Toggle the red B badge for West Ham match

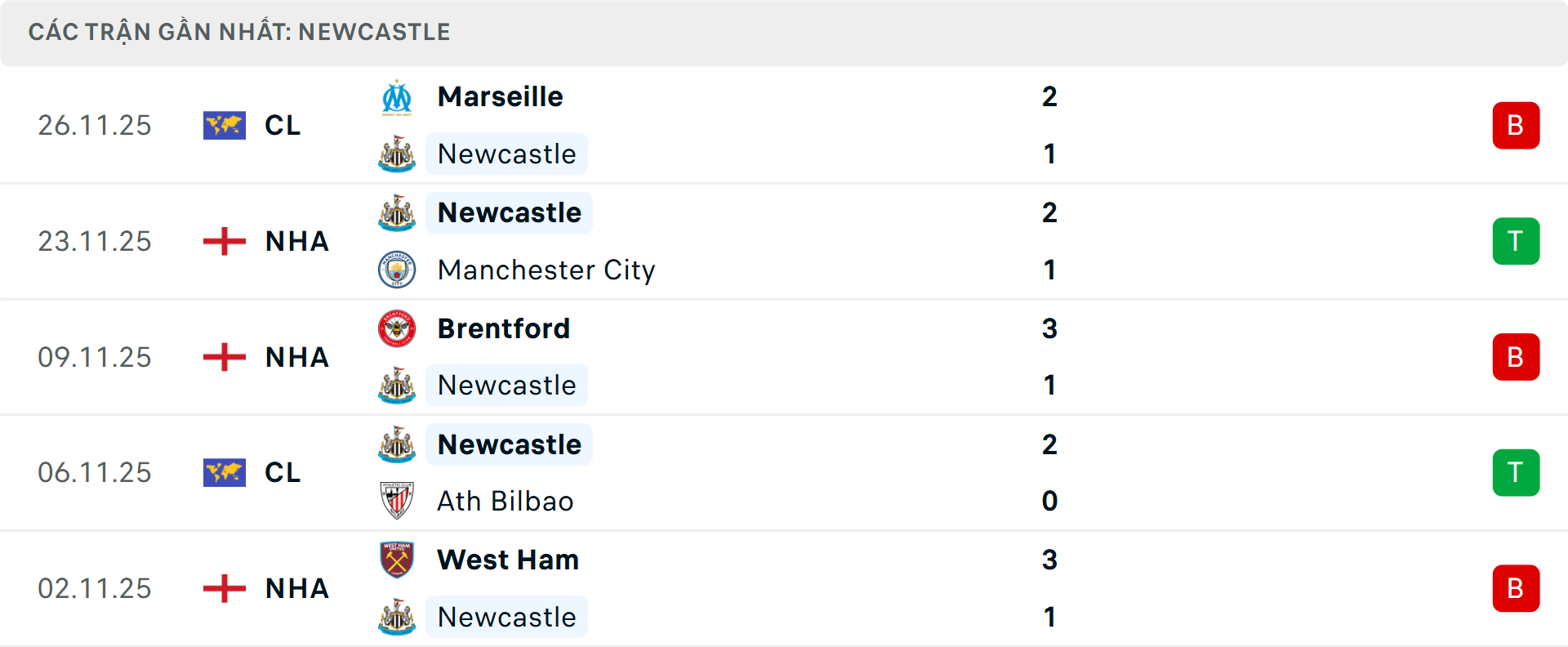tap(1516, 588)
